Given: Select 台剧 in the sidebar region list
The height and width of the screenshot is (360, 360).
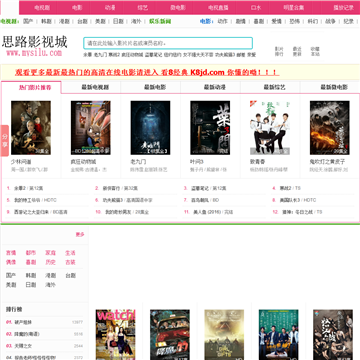Looking at the screenshot, I should click(70, 276).
